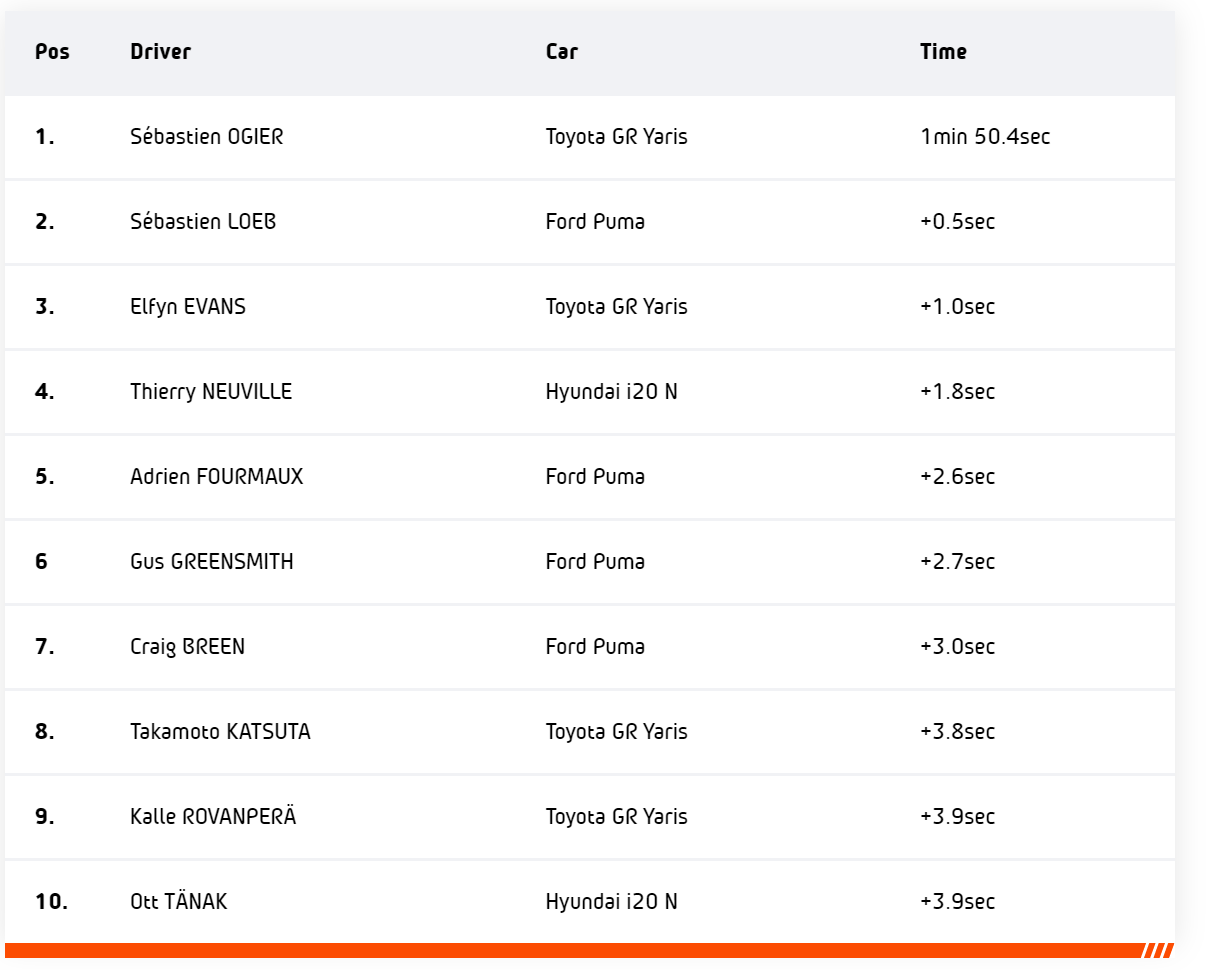Select Ott TÄNAK driver name

click(179, 902)
